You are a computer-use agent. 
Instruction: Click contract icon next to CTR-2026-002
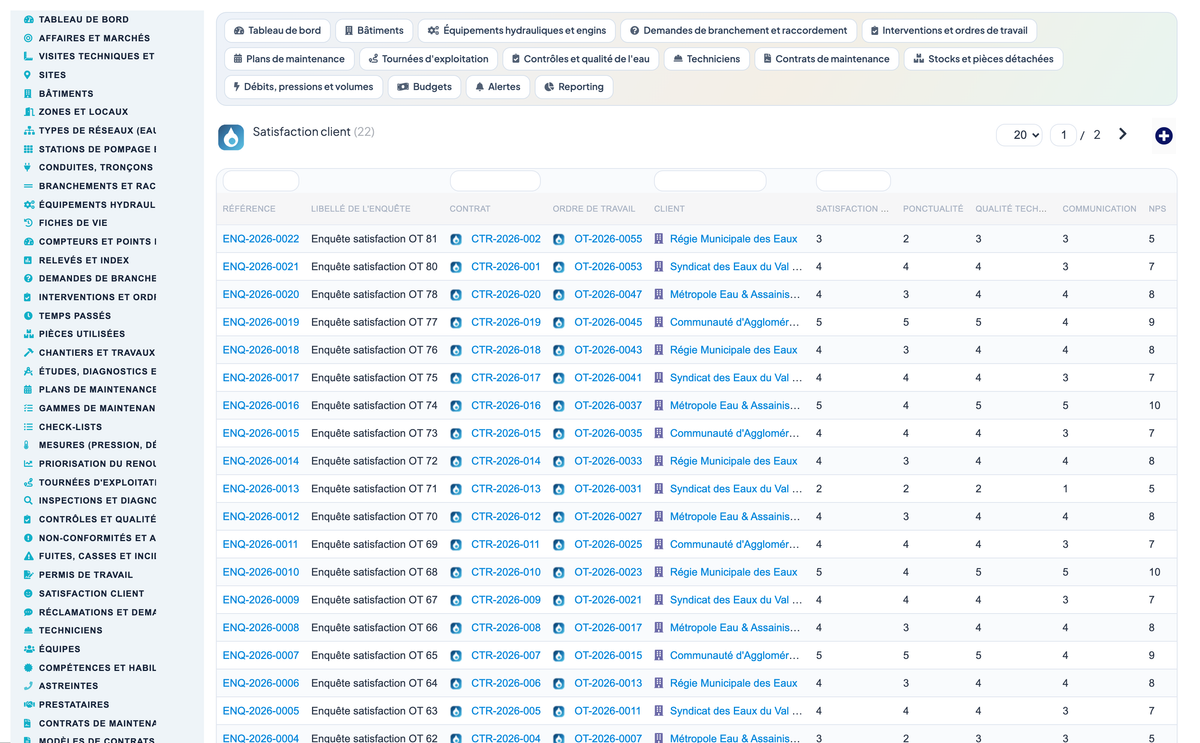[456, 240]
